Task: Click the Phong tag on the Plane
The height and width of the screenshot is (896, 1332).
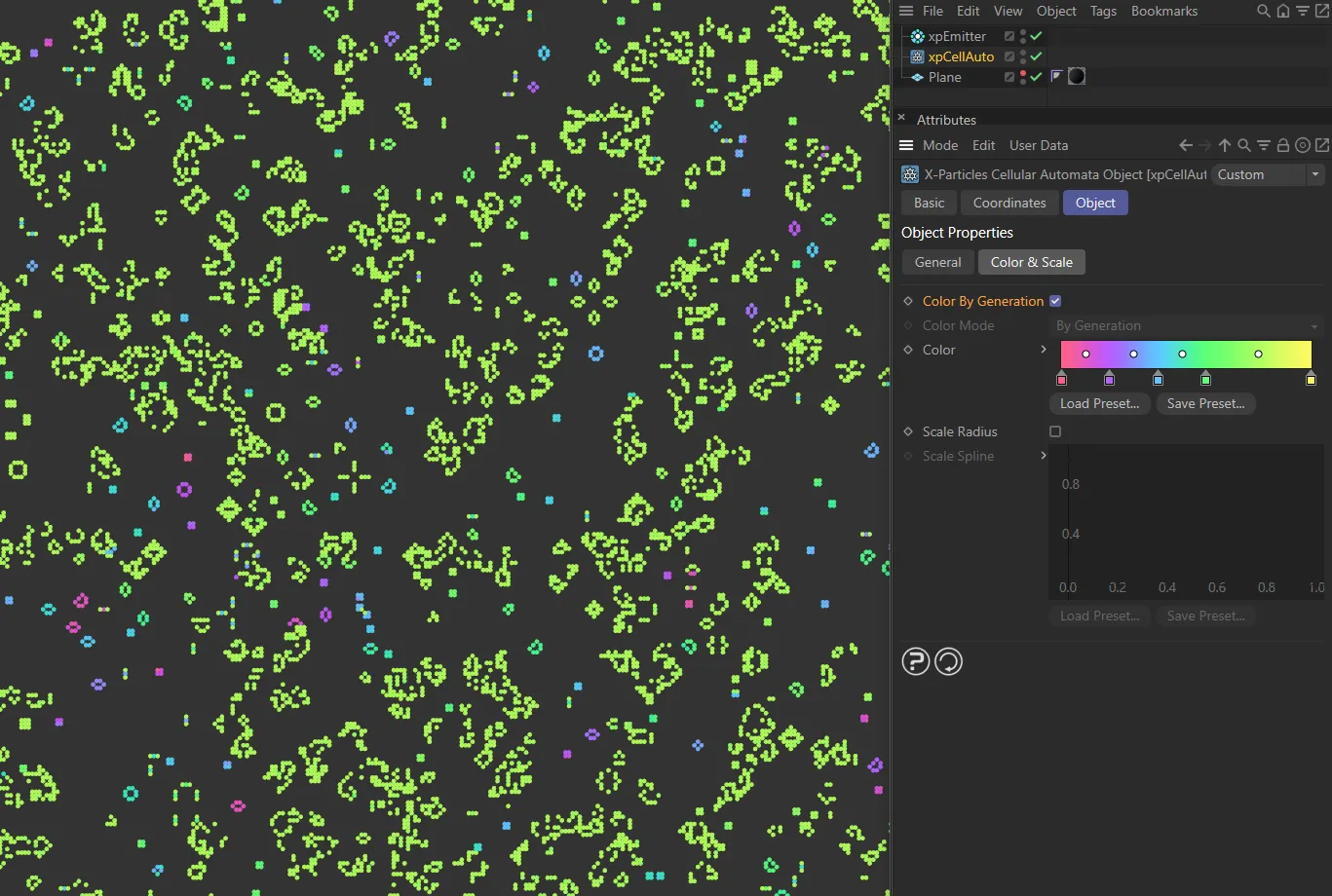Action: 1056,76
